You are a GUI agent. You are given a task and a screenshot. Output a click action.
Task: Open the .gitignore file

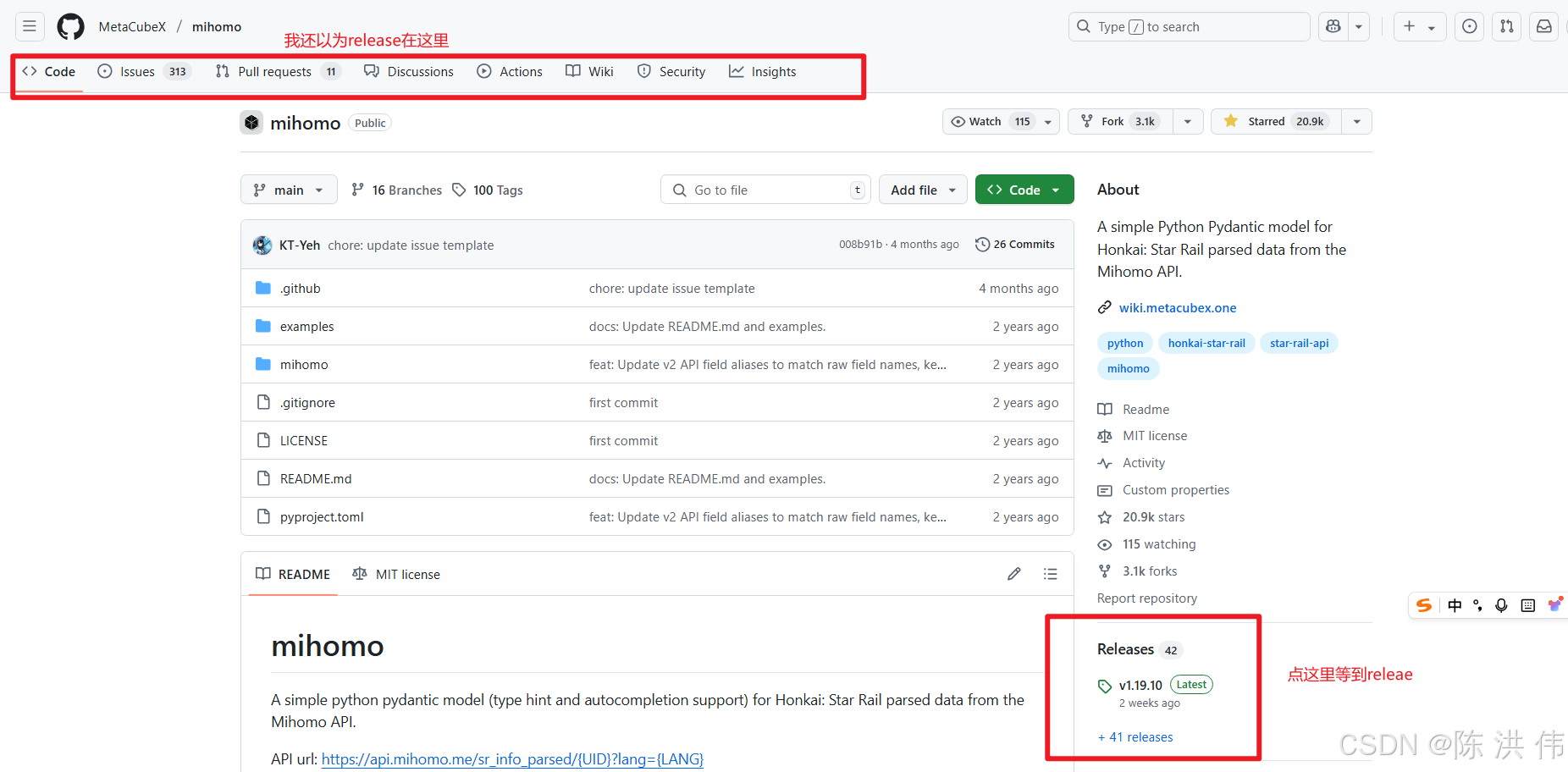(307, 403)
